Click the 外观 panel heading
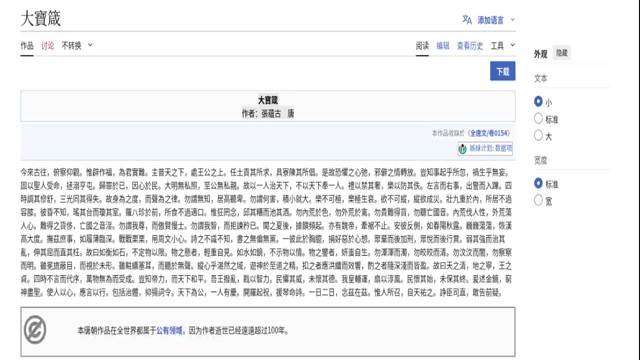Viewport: 640px width, 360px height. pos(540,54)
